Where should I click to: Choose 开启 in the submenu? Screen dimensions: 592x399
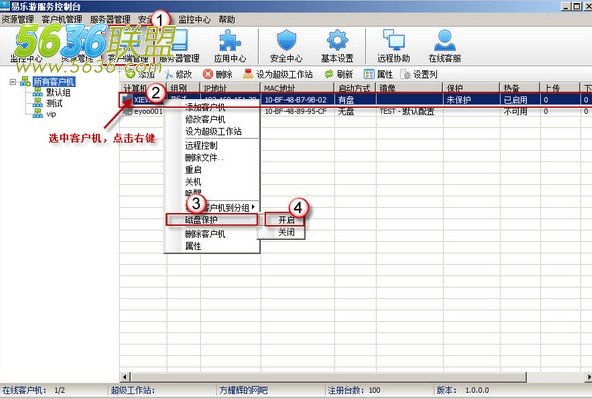(286, 220)
